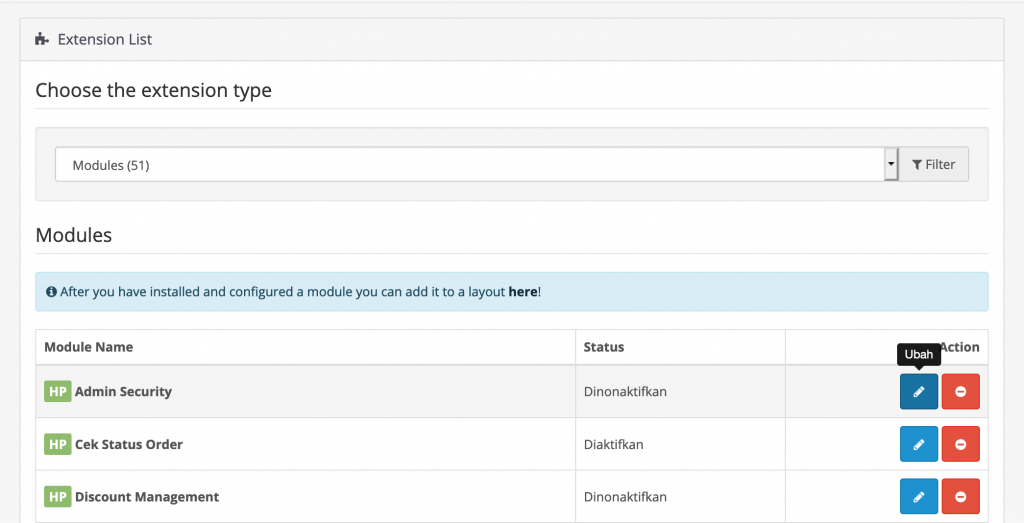Open the Modules (51) extension type dropdown
Viewport: 1024px width, 523px height.
[468, 165]
